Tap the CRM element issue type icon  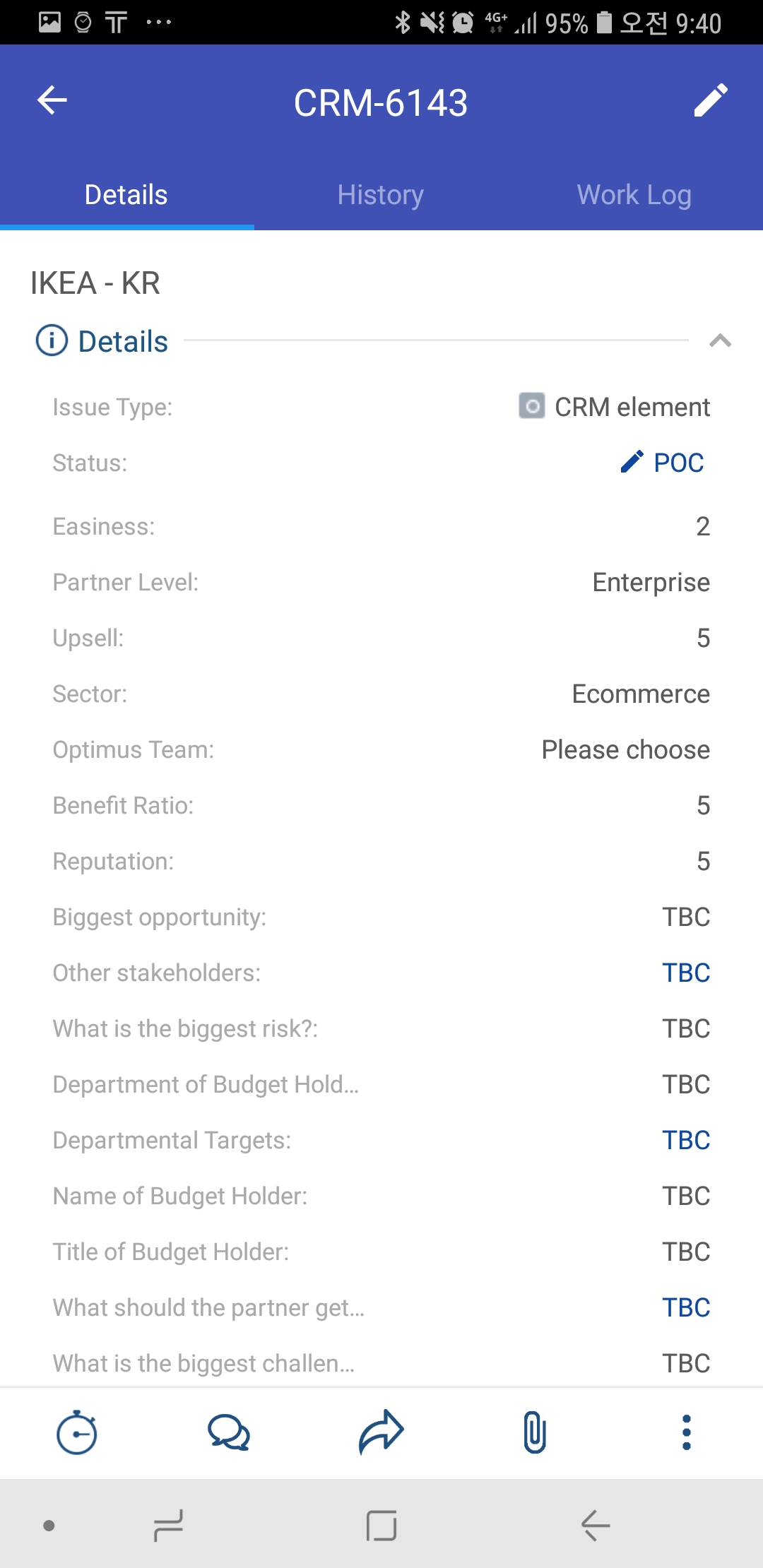[x=532, y=406]
